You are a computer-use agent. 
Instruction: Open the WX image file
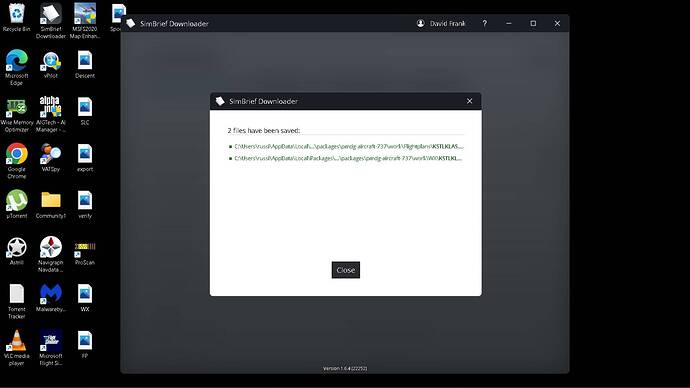[85, 298]
